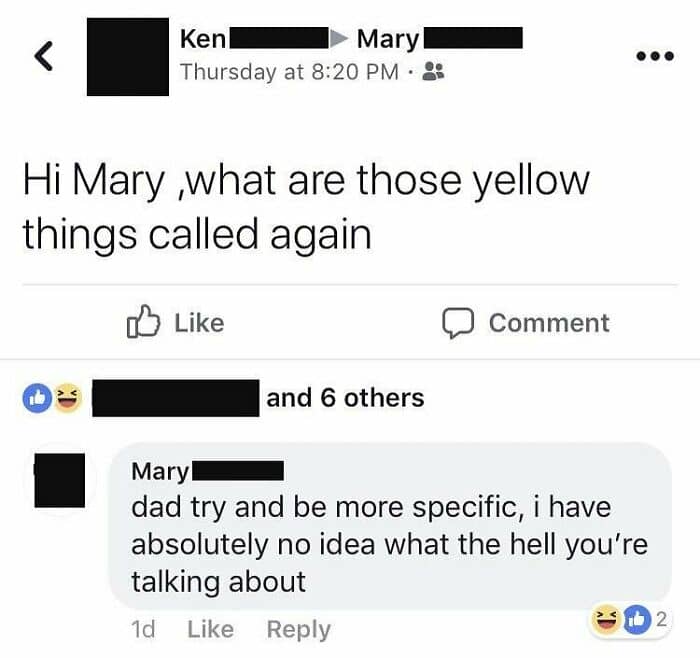Click the speech bubble Comment icon

tap(457, 323)
